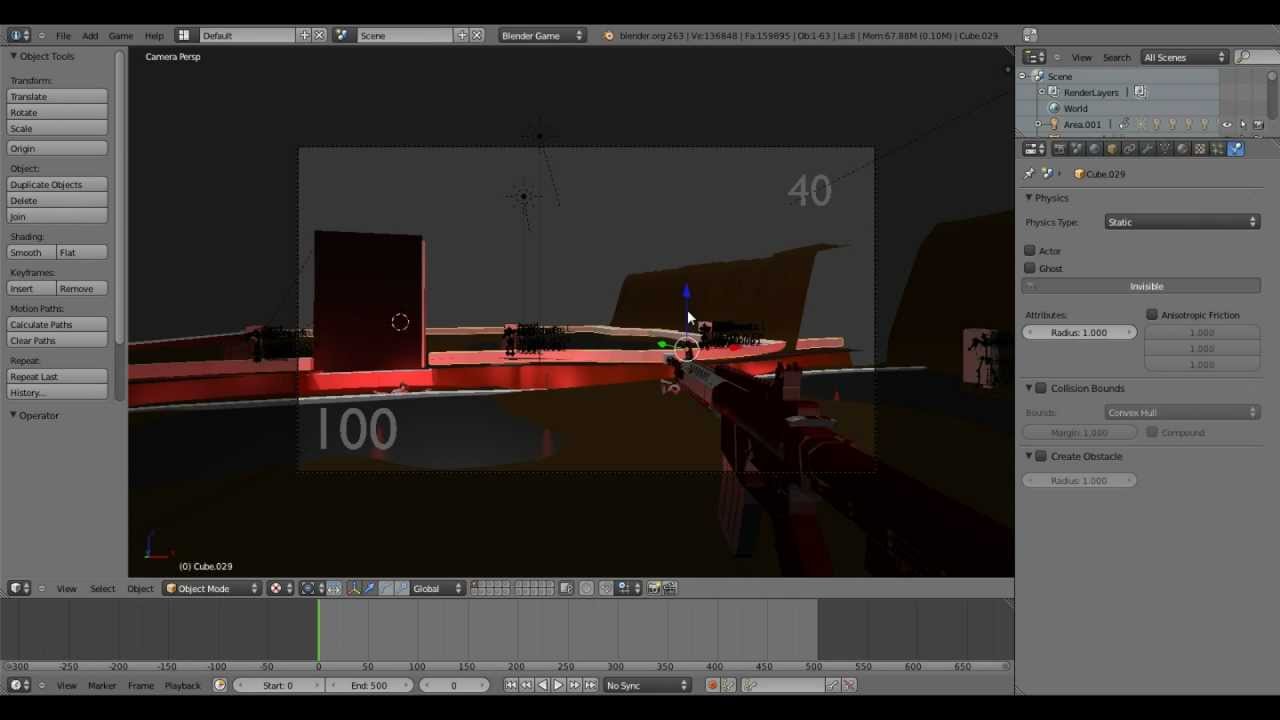Collapse the Scene tree item in outliner

1022,76
